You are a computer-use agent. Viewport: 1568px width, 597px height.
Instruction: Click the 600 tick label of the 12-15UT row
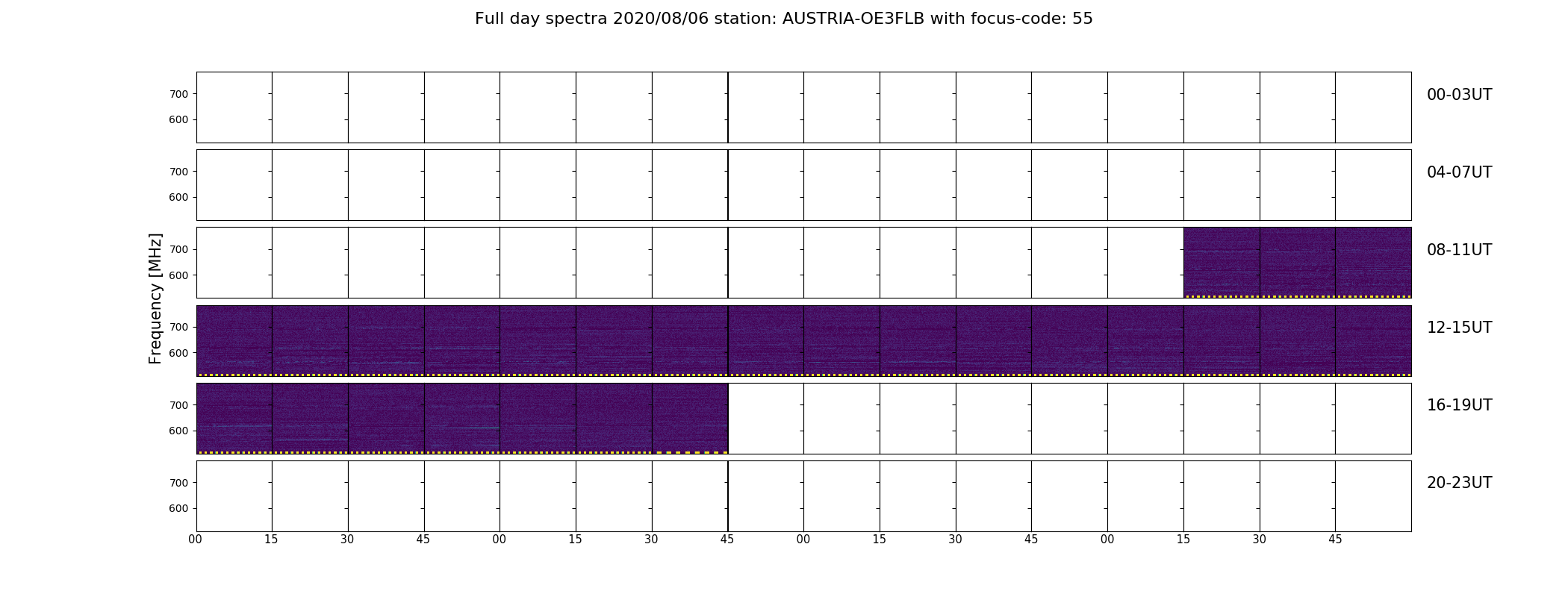pos(178,353)
